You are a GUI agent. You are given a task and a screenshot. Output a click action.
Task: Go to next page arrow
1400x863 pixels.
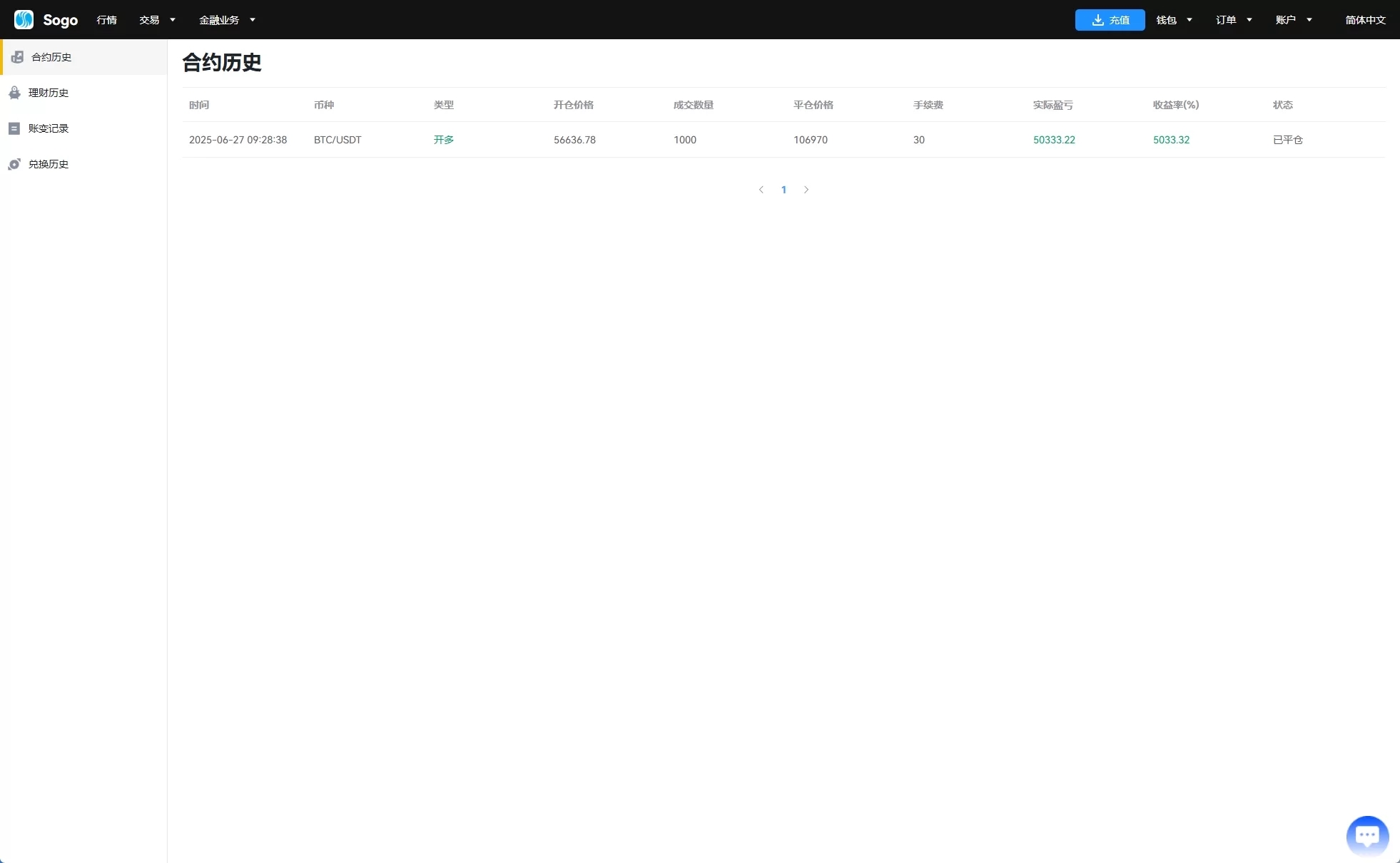(806, 190)
